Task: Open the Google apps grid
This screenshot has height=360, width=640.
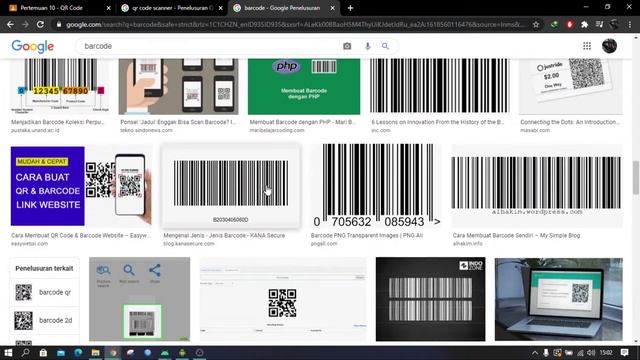Action: [x=587, y=46]
